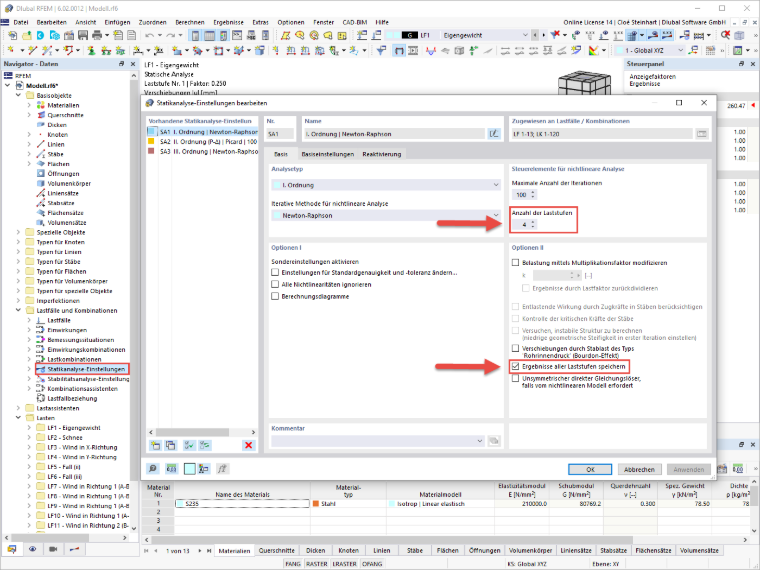Expand Lastassistenten tree node
The image size is (760, 570).
[18, 408]
